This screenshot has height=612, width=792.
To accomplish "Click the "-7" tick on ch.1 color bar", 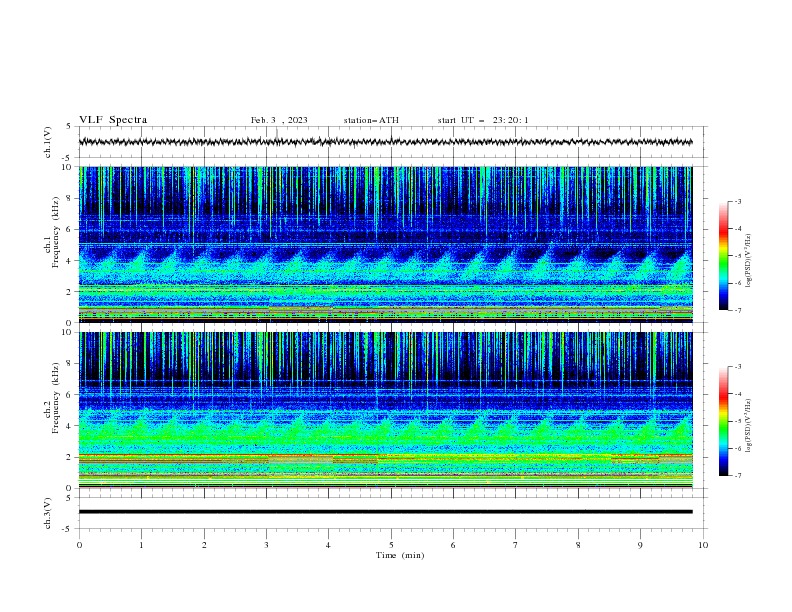I will (x=737, y=310).
